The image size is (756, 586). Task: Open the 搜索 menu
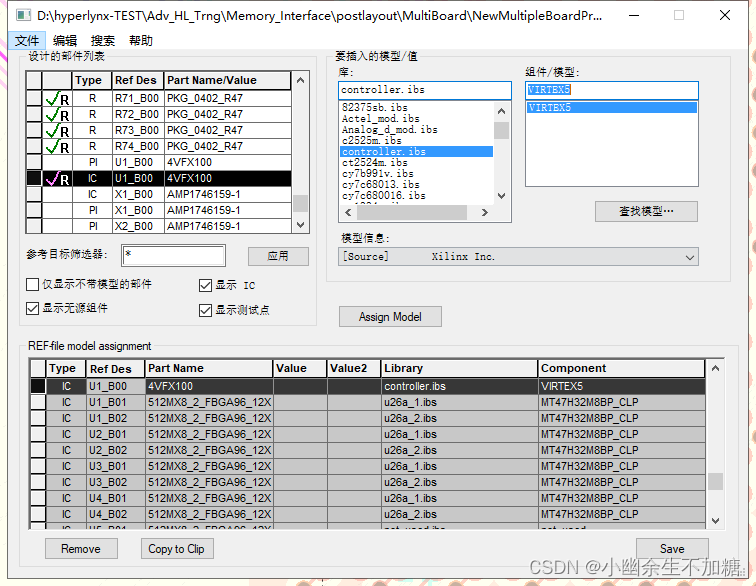(103, 41)
